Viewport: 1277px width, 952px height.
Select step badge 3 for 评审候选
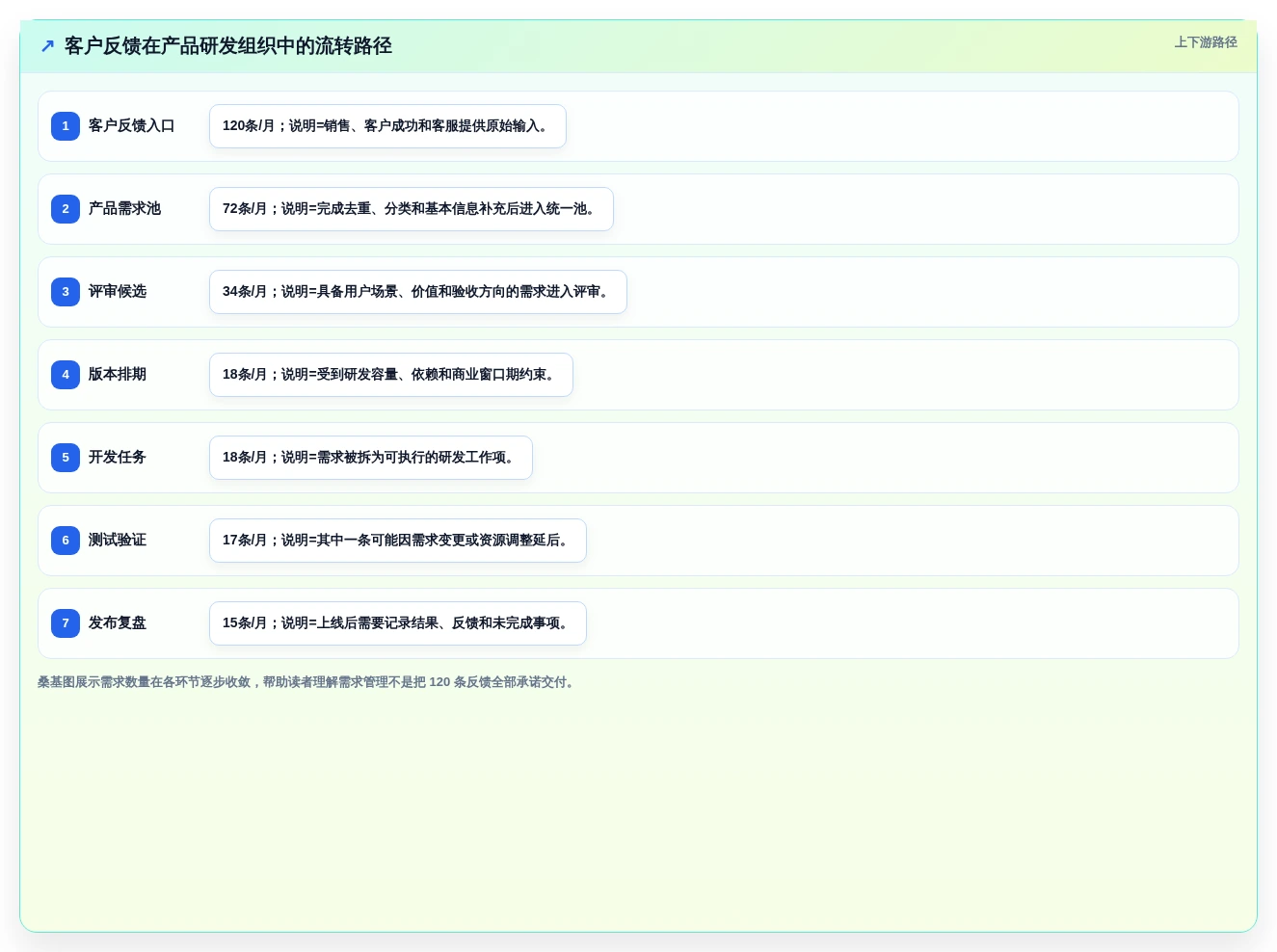click(x=66, y=292)
